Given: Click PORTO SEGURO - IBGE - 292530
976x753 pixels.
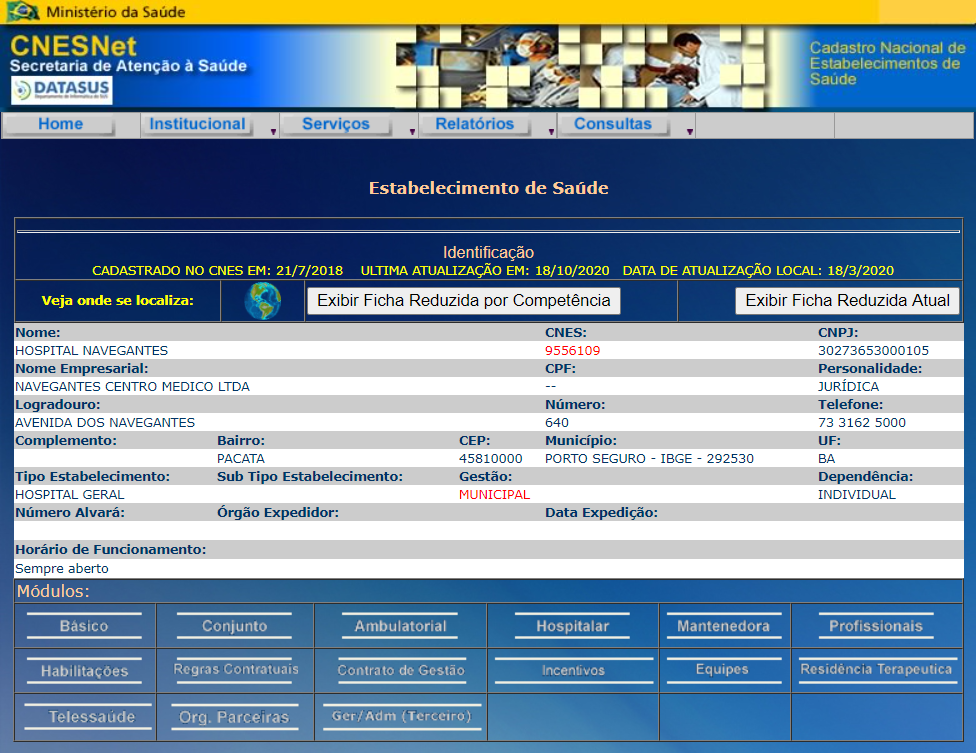Looking at the screenshot, I should 649,459.
